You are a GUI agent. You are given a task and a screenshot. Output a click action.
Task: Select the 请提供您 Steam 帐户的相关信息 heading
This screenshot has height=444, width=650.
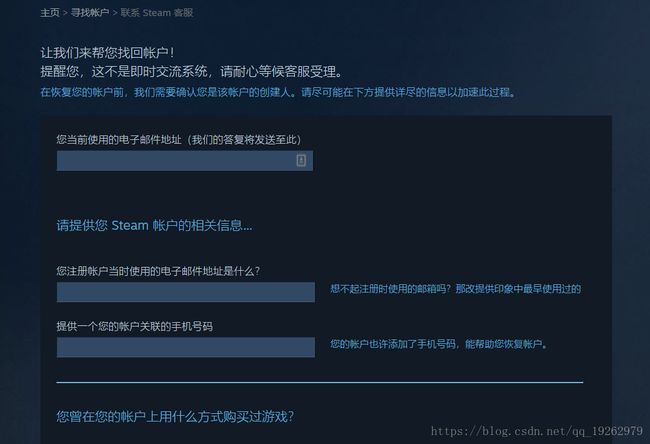(x=154, y=226)
